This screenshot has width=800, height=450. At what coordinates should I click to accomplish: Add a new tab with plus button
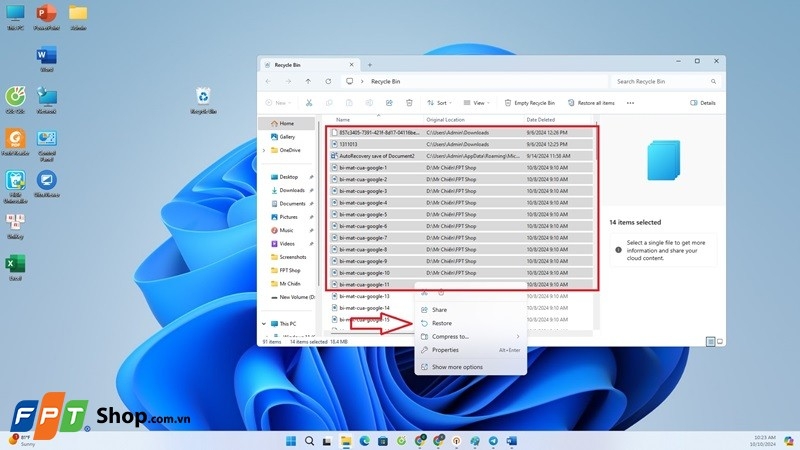click(370, 65)
